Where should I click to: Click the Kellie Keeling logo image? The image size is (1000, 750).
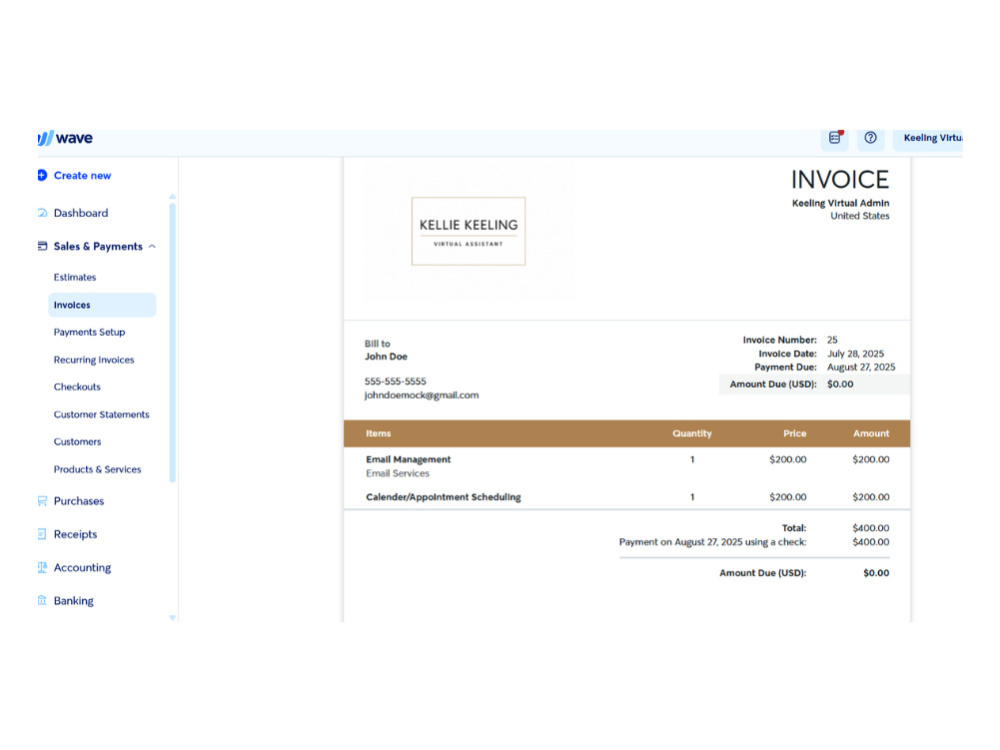pos(469,232)
